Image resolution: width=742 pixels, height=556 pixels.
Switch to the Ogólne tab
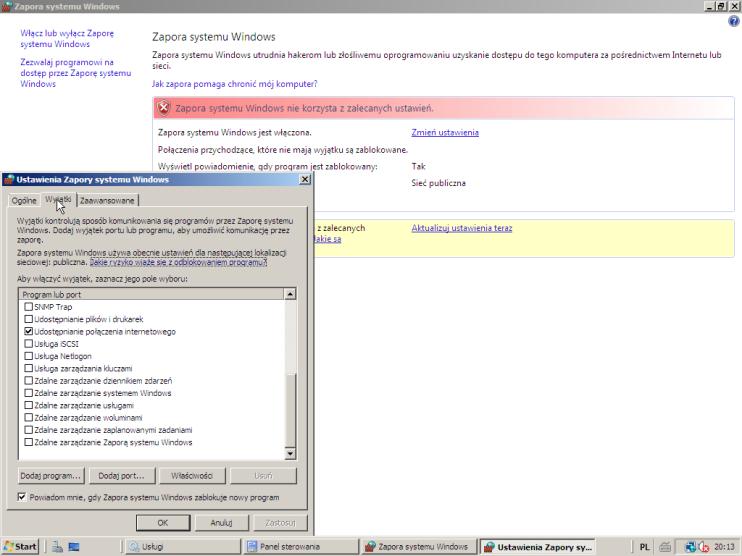(x=24, y=201)
